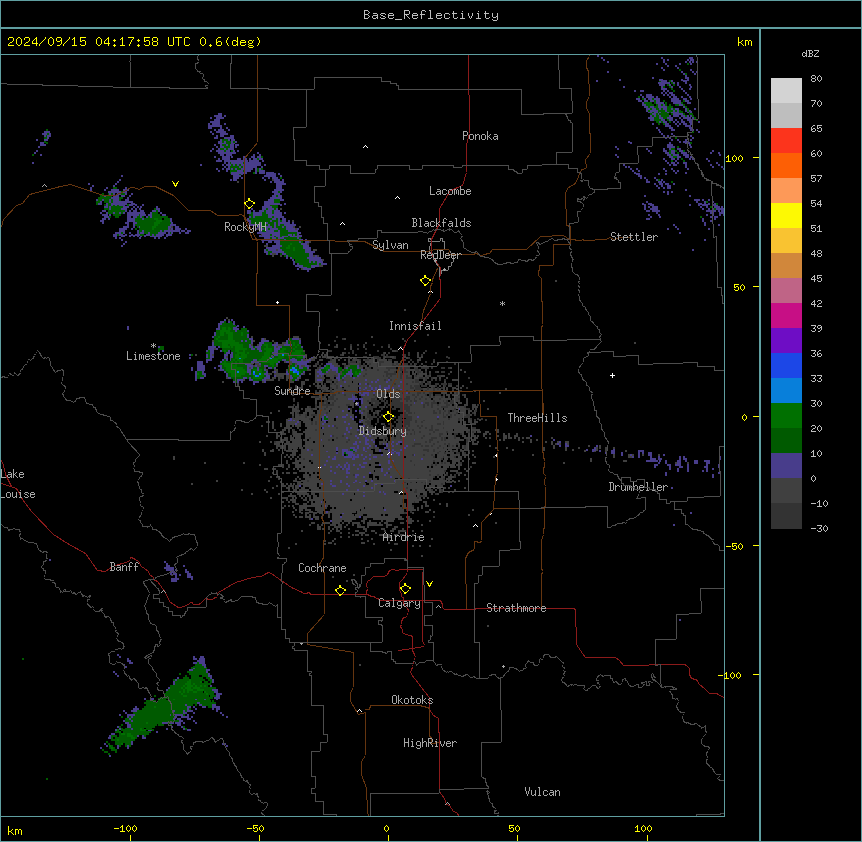
Task: Click the 2024/09/15 04:17:58 UTC timestamp
Action: click(99, 42)
